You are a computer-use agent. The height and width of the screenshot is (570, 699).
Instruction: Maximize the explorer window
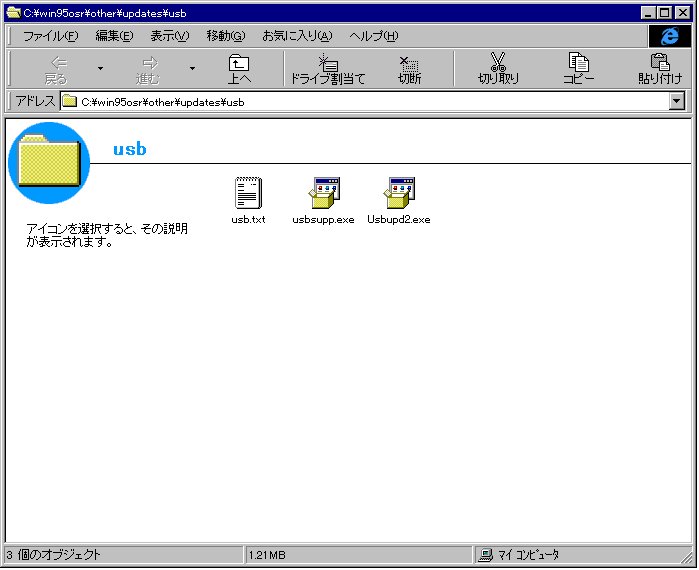point(664,12)
